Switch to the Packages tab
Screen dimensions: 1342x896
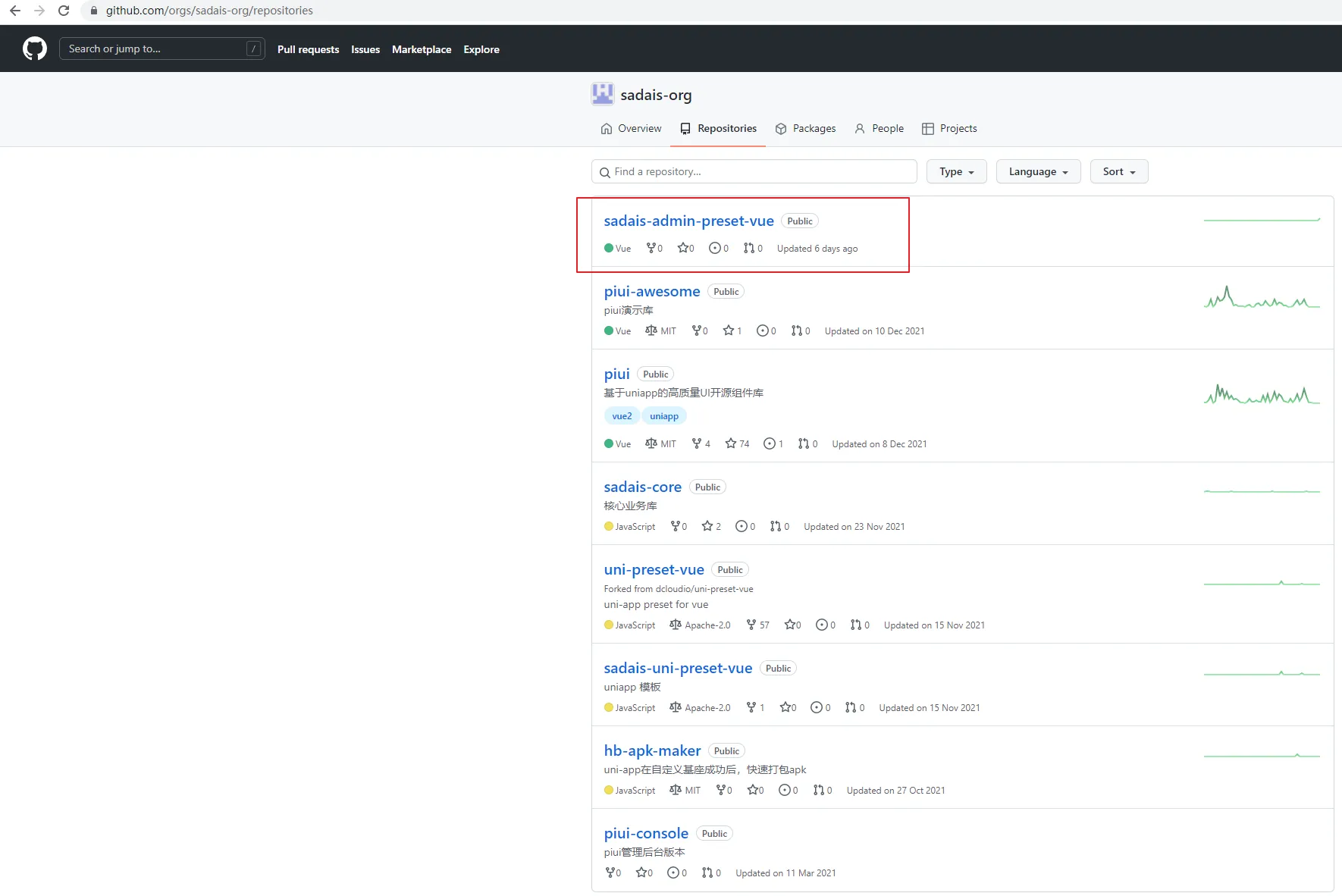pos(805,128)
